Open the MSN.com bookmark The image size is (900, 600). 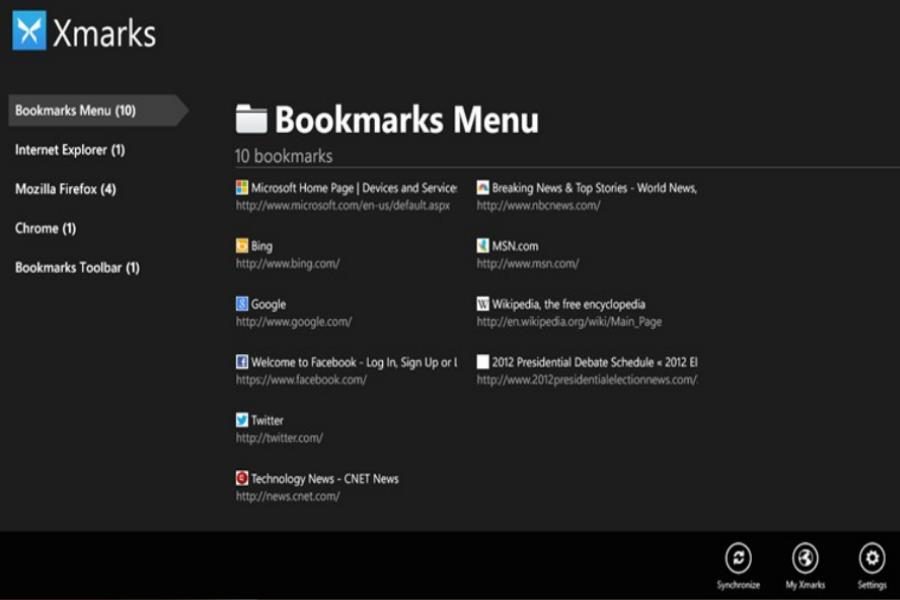click(515, 246)
